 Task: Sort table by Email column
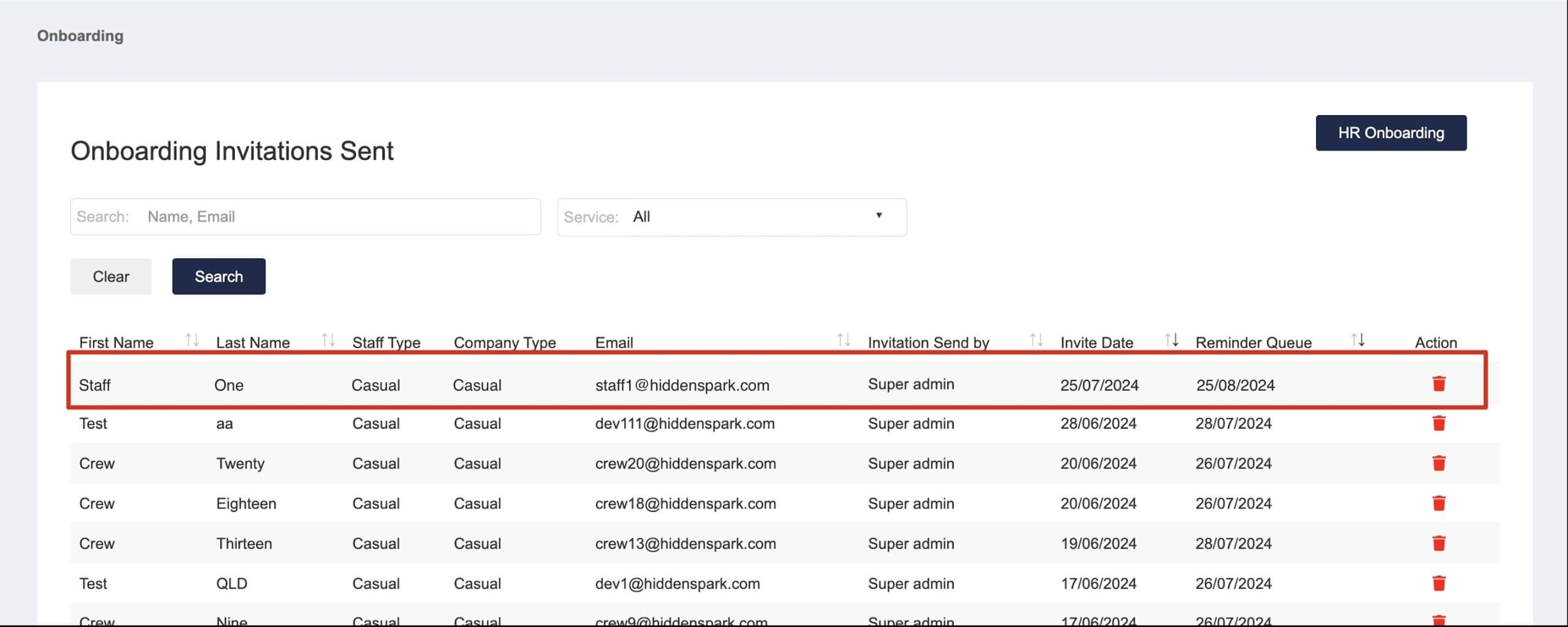tap(844, 340)
